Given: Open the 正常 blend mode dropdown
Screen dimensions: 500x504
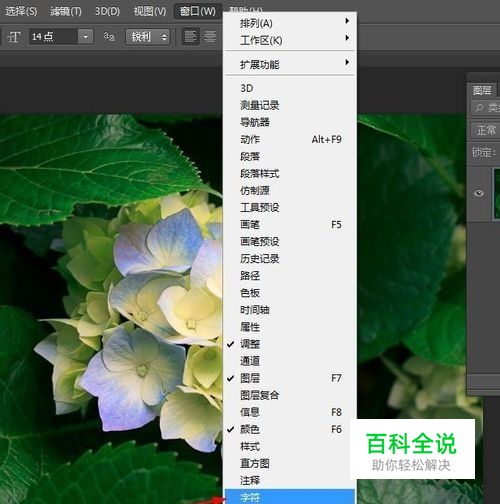Looking at the screenshot, I should [x=486, y=130].
